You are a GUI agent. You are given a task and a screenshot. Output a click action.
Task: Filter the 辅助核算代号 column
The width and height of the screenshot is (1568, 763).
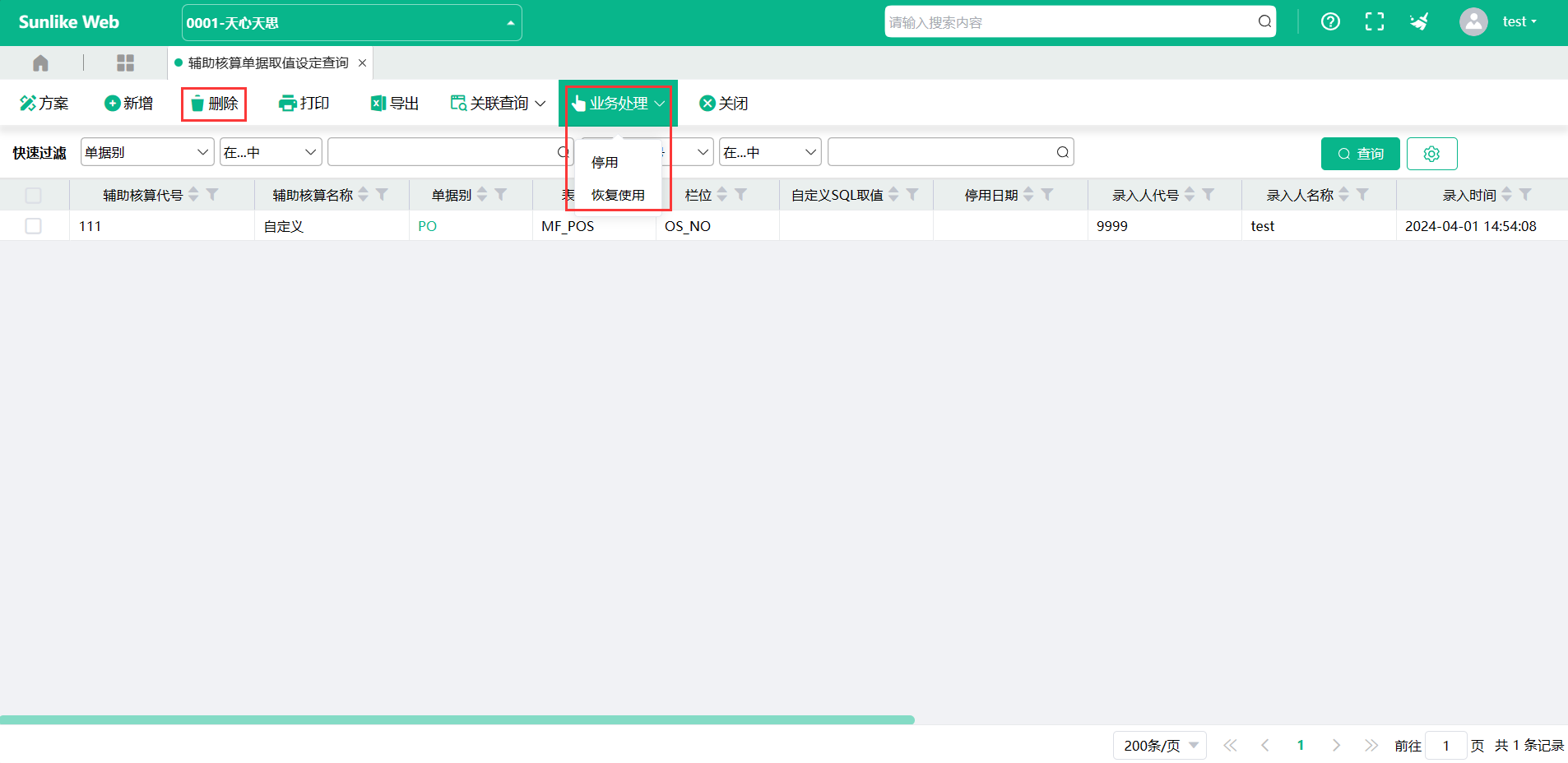point(212,194)
